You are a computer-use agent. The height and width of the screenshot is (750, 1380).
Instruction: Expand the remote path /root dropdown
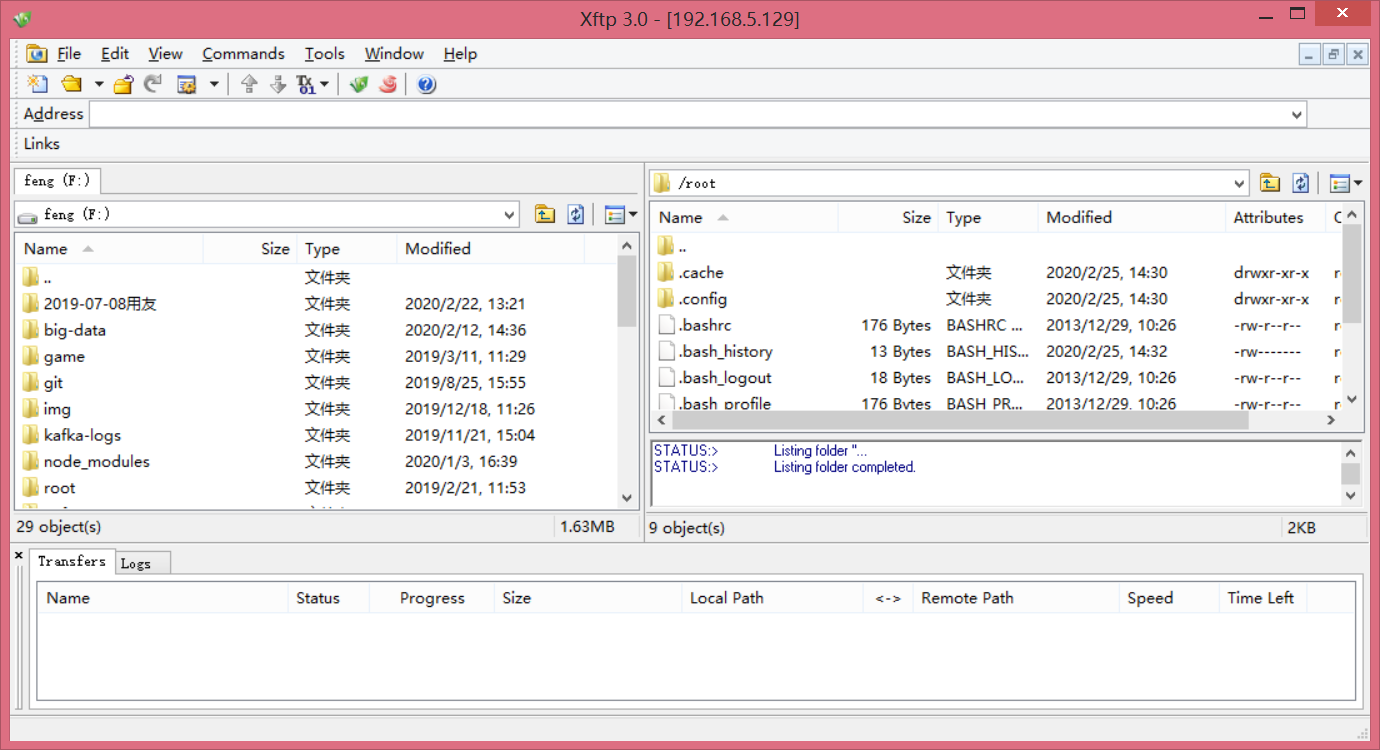click(x=1240, y=182)
